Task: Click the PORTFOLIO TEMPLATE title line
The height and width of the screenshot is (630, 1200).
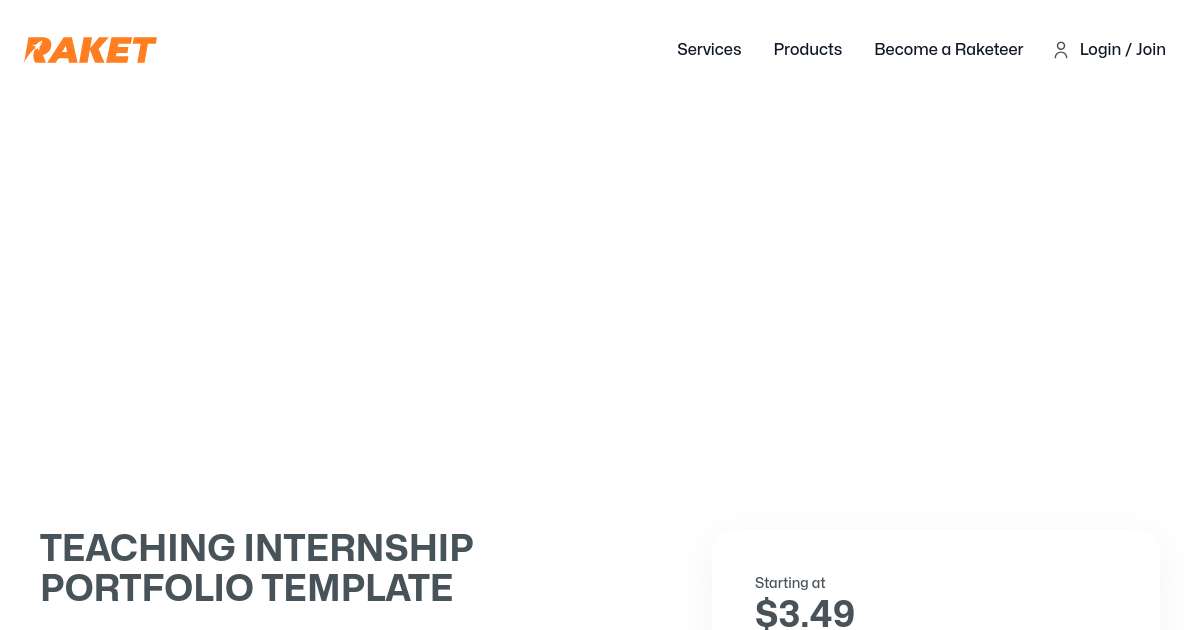Action: (x=246, y=588)
